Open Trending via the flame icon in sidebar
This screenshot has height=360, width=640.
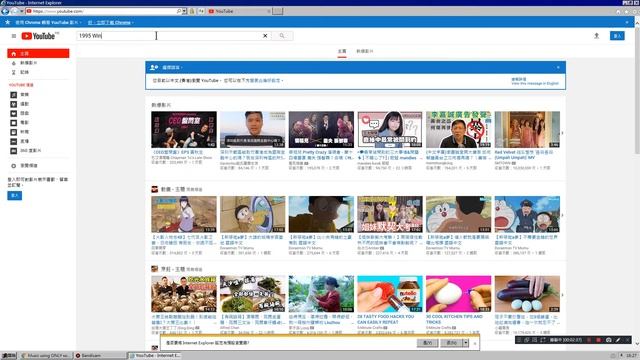[13, 63]
